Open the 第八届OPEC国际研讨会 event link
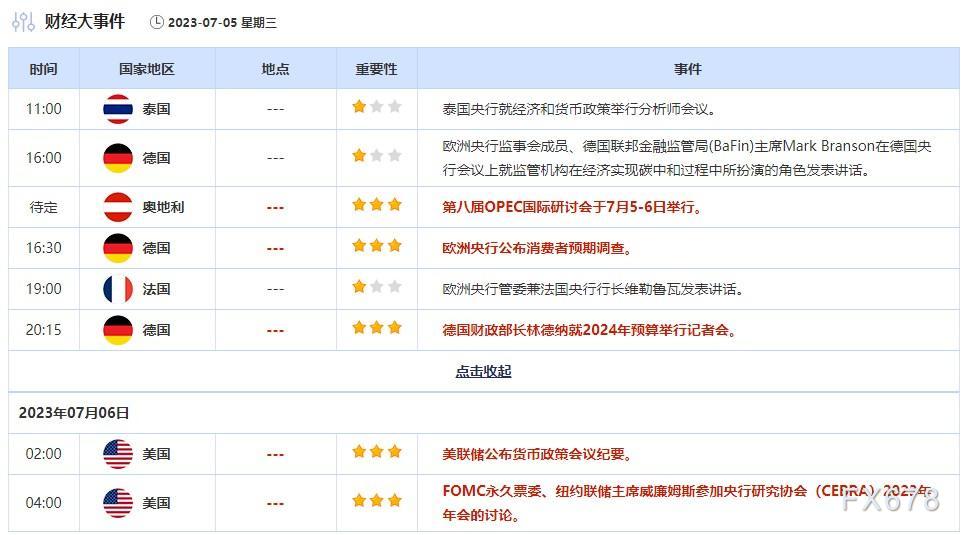Viewport: 970px width, 535px height. [x=574, y=207]
